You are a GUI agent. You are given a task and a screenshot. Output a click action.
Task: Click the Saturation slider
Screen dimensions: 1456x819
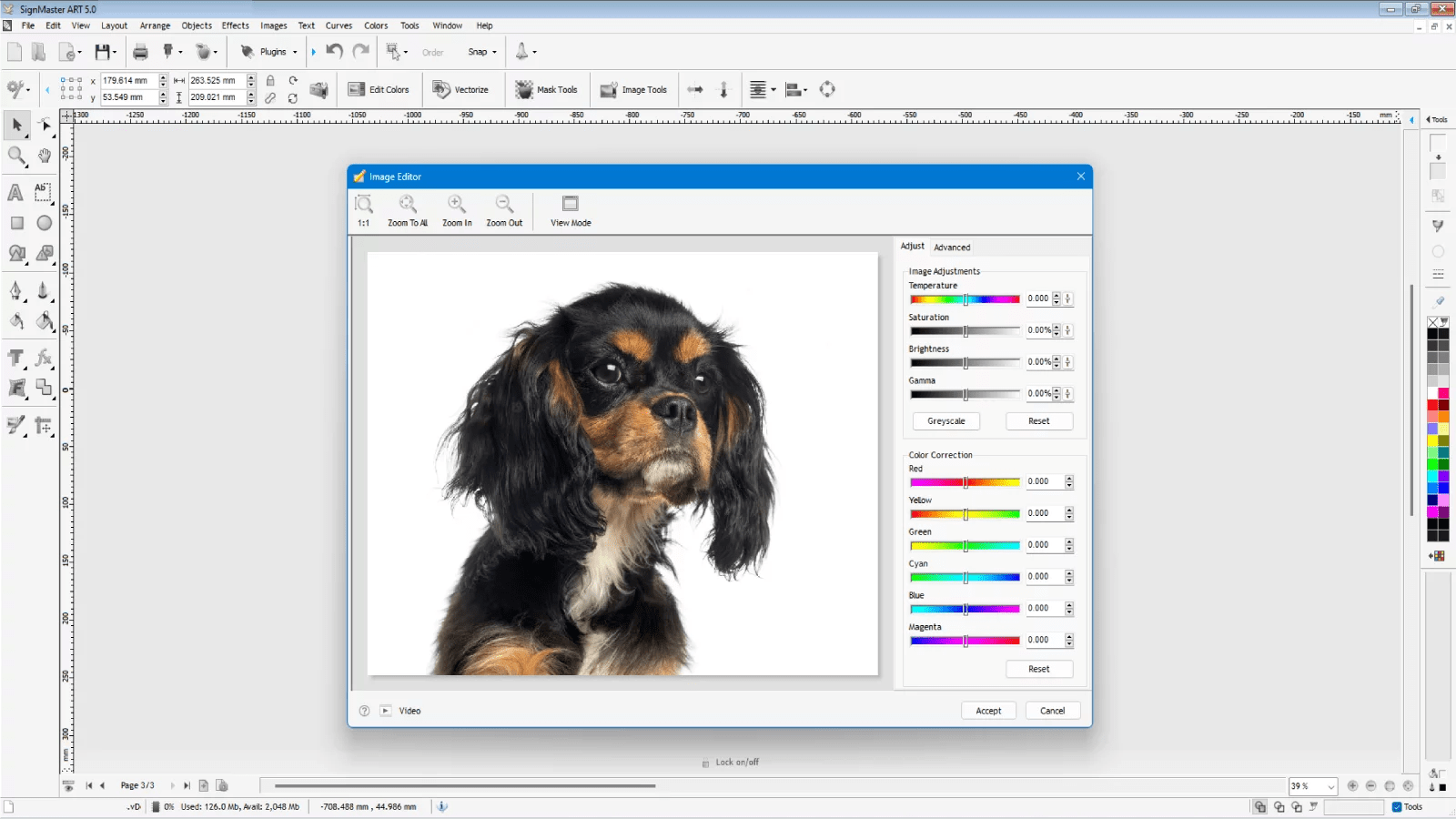coord(965,331)
